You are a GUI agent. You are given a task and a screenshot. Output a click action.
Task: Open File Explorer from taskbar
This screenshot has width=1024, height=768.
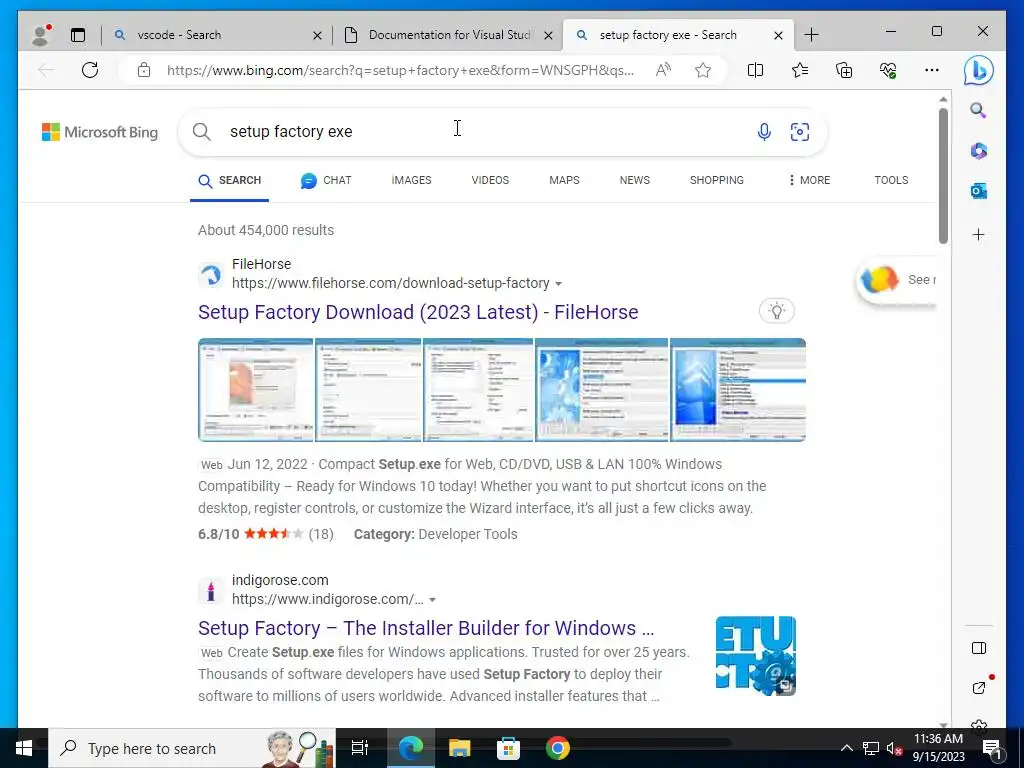tap(460, 748)
